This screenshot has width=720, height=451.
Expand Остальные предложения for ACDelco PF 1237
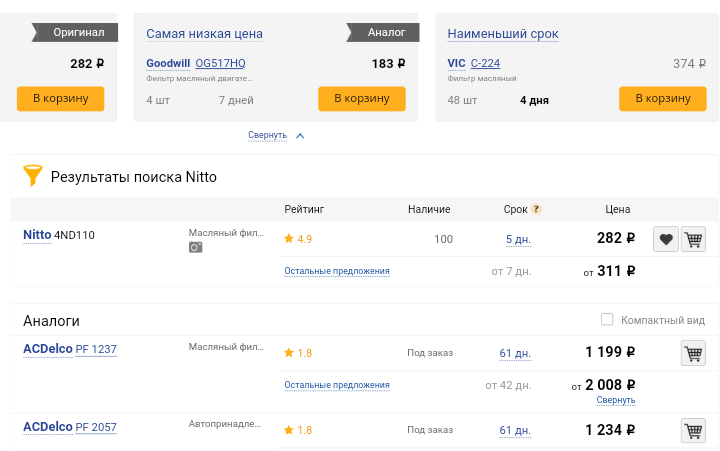337,385
